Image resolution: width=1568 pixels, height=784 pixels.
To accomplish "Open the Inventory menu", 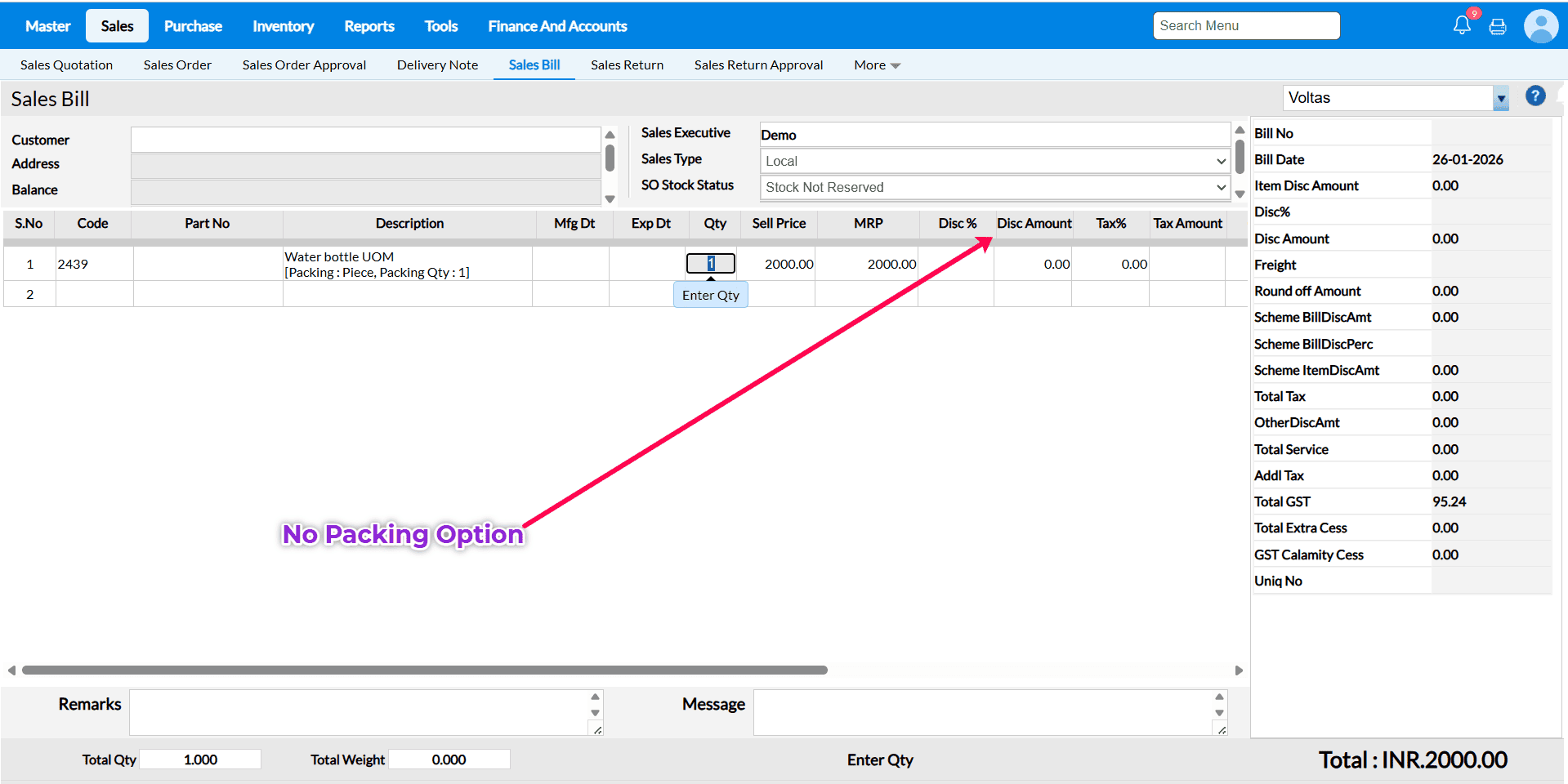I will [283, 26].
